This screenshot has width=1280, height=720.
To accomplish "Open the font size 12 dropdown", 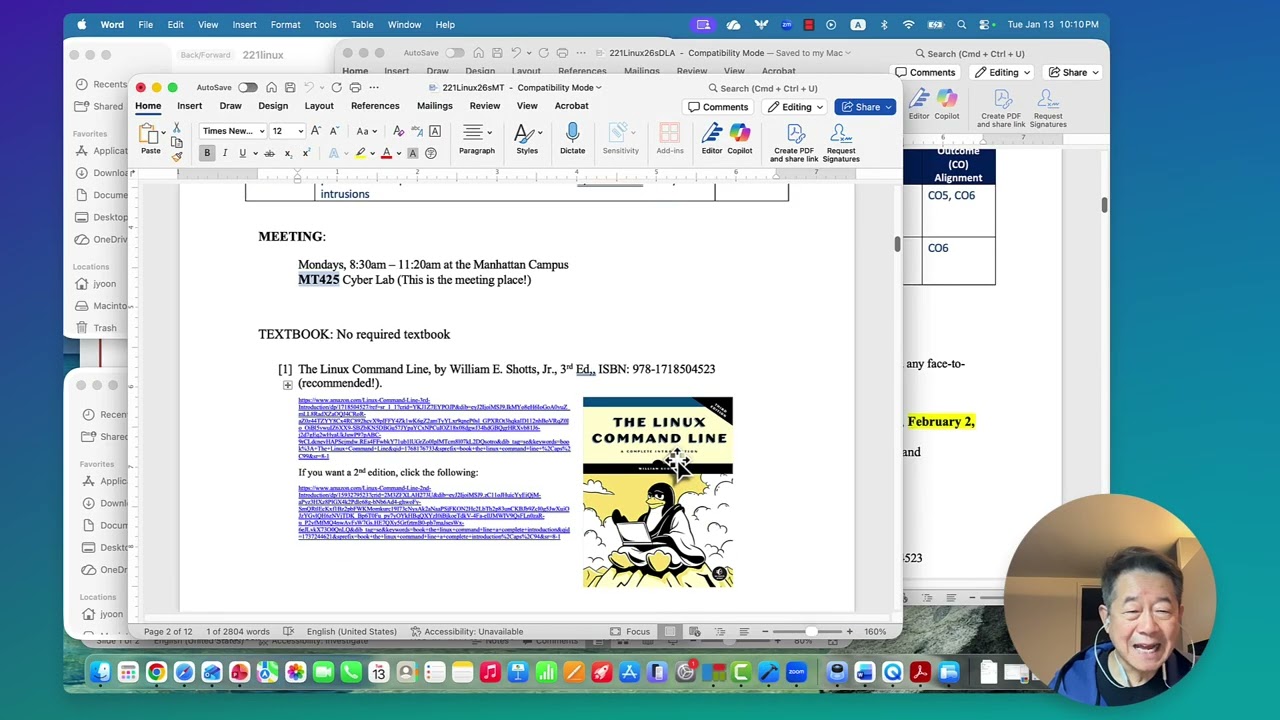I will click(x=300, y=131).
